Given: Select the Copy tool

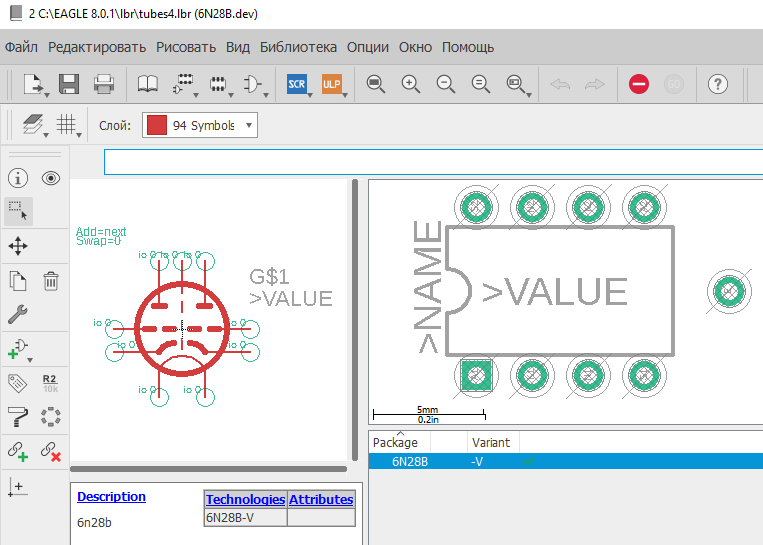Looking at the screenshot, I should coord(18,281).
